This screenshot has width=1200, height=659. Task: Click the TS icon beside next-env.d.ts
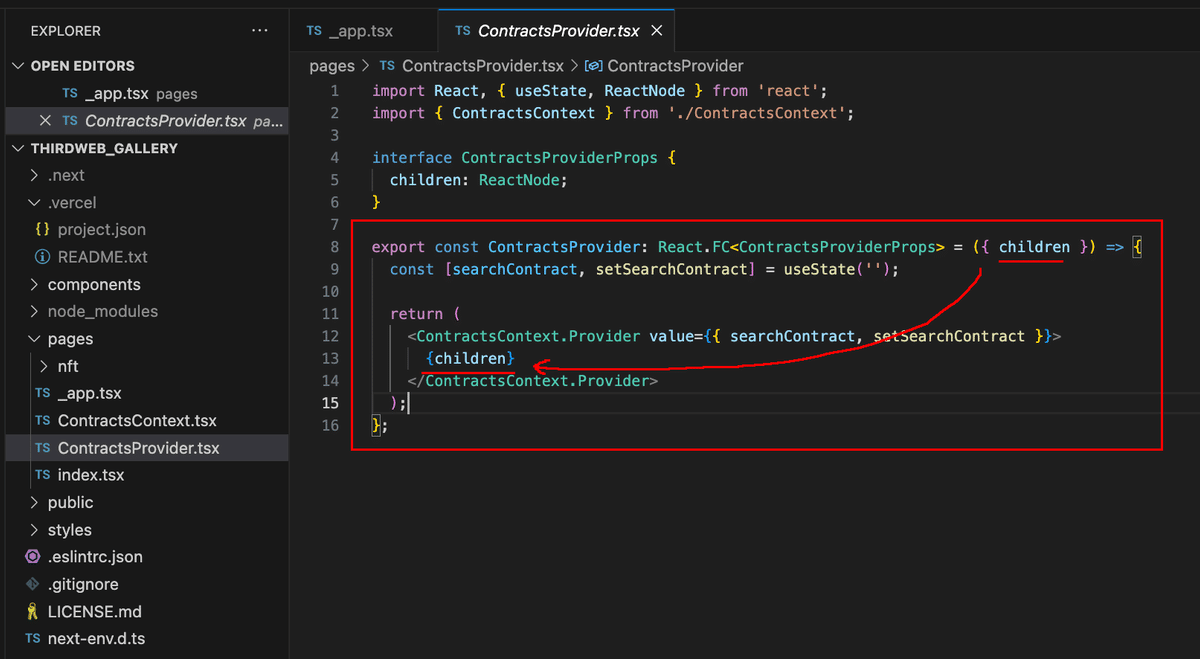[x=33, y=639]
